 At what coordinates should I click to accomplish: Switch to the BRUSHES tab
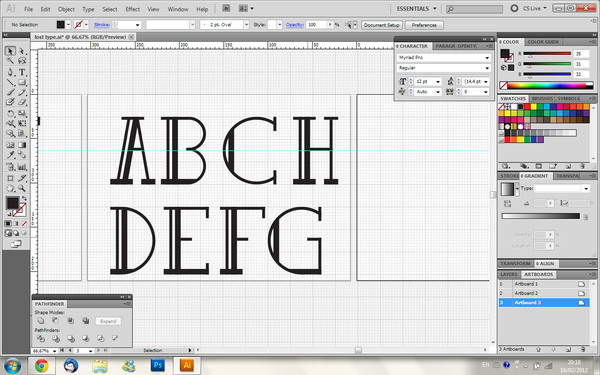542,98
